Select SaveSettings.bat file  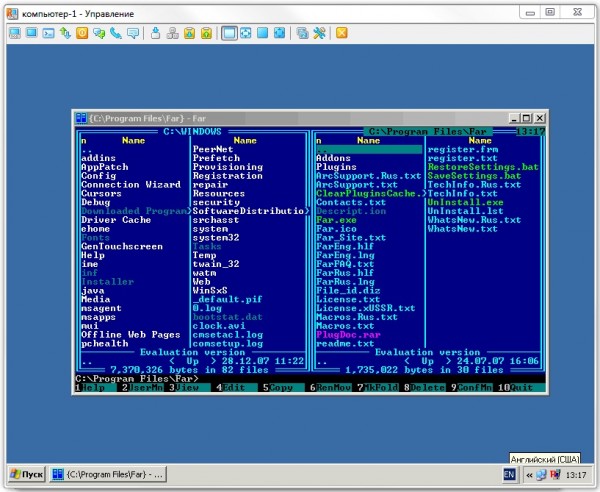[x=474, y=176]
